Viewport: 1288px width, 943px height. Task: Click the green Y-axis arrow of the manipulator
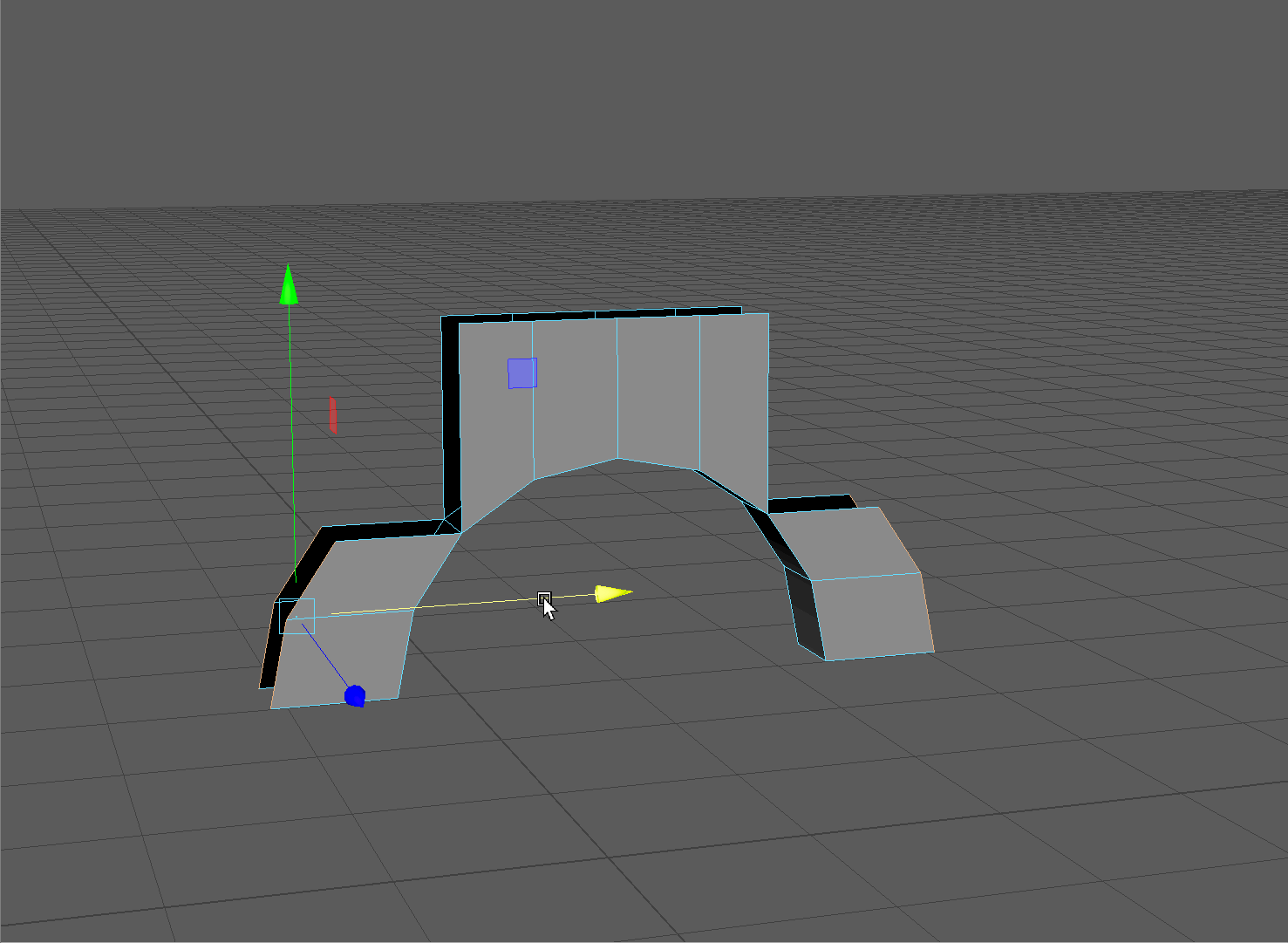pos(289,286)
